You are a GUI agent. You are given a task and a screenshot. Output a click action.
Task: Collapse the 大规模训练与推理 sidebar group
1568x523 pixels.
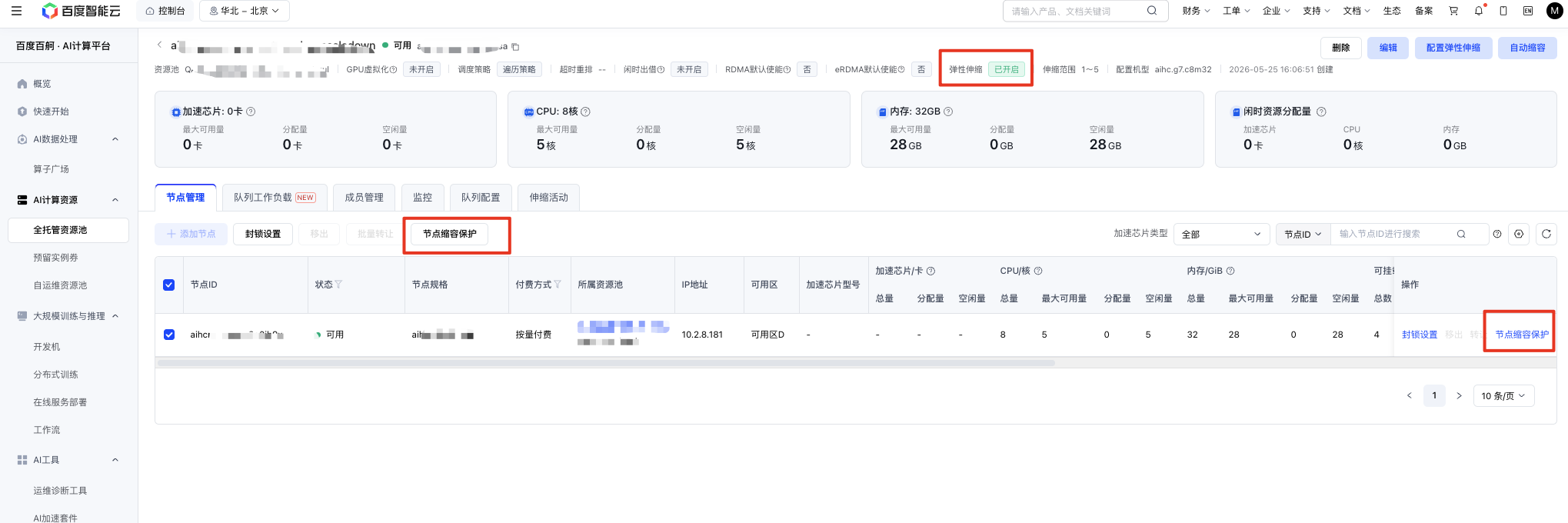click(x=115, y=316)
